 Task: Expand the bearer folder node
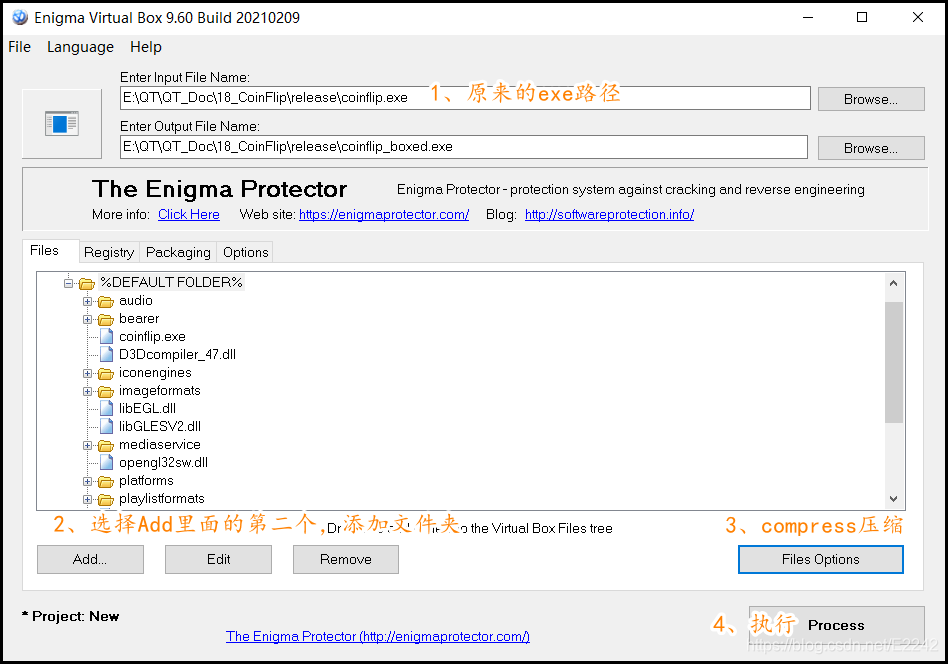[x=88, y=319]
